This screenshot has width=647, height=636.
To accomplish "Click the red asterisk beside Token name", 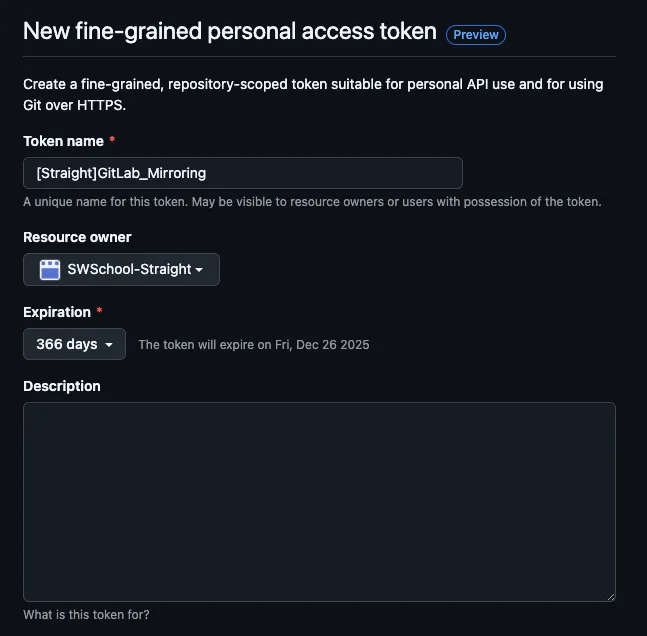I will pyautogui.click(x=112, y=140).
